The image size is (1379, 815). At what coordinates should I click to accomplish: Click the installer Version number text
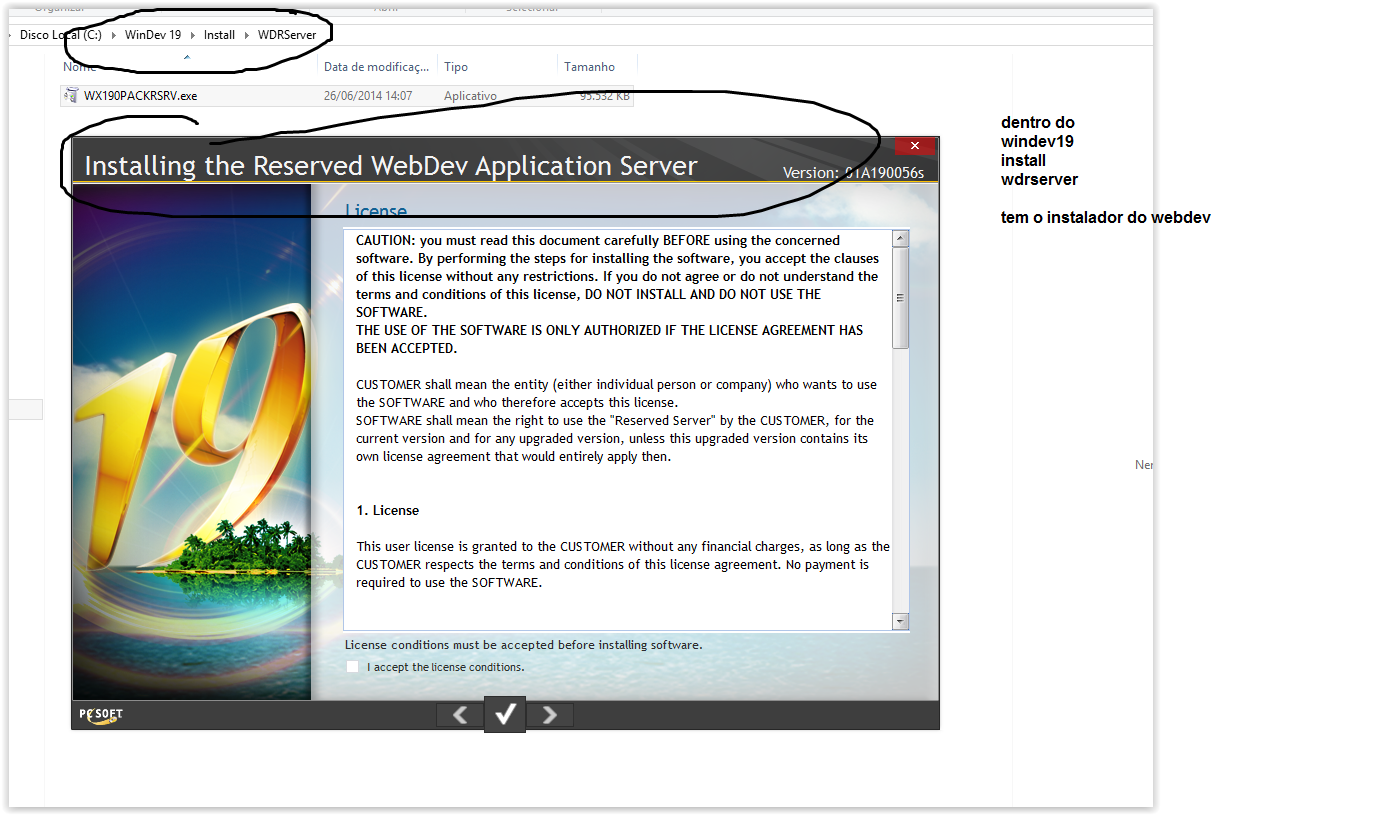point(853,172)
